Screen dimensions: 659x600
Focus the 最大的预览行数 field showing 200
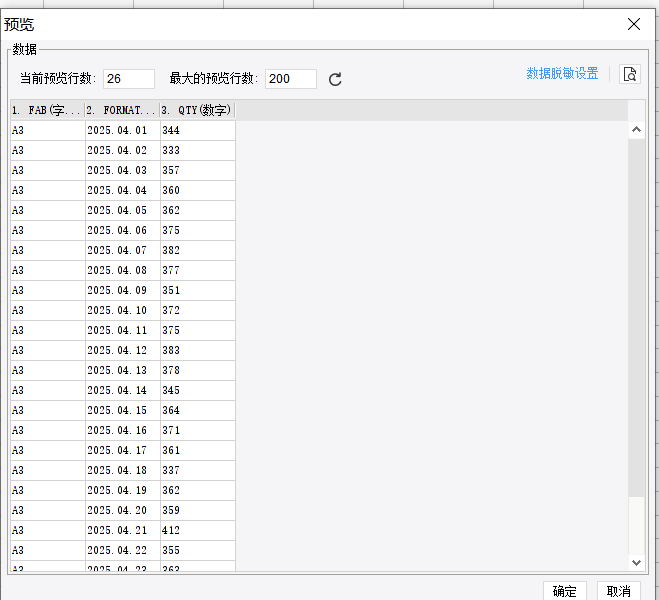pos(290,79)
